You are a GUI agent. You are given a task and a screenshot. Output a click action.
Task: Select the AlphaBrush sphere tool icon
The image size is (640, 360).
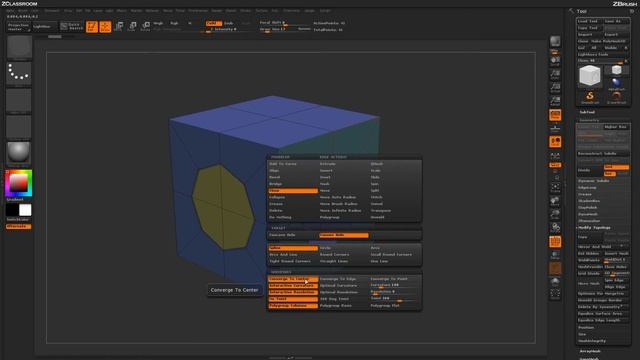(x=616, y=84)
